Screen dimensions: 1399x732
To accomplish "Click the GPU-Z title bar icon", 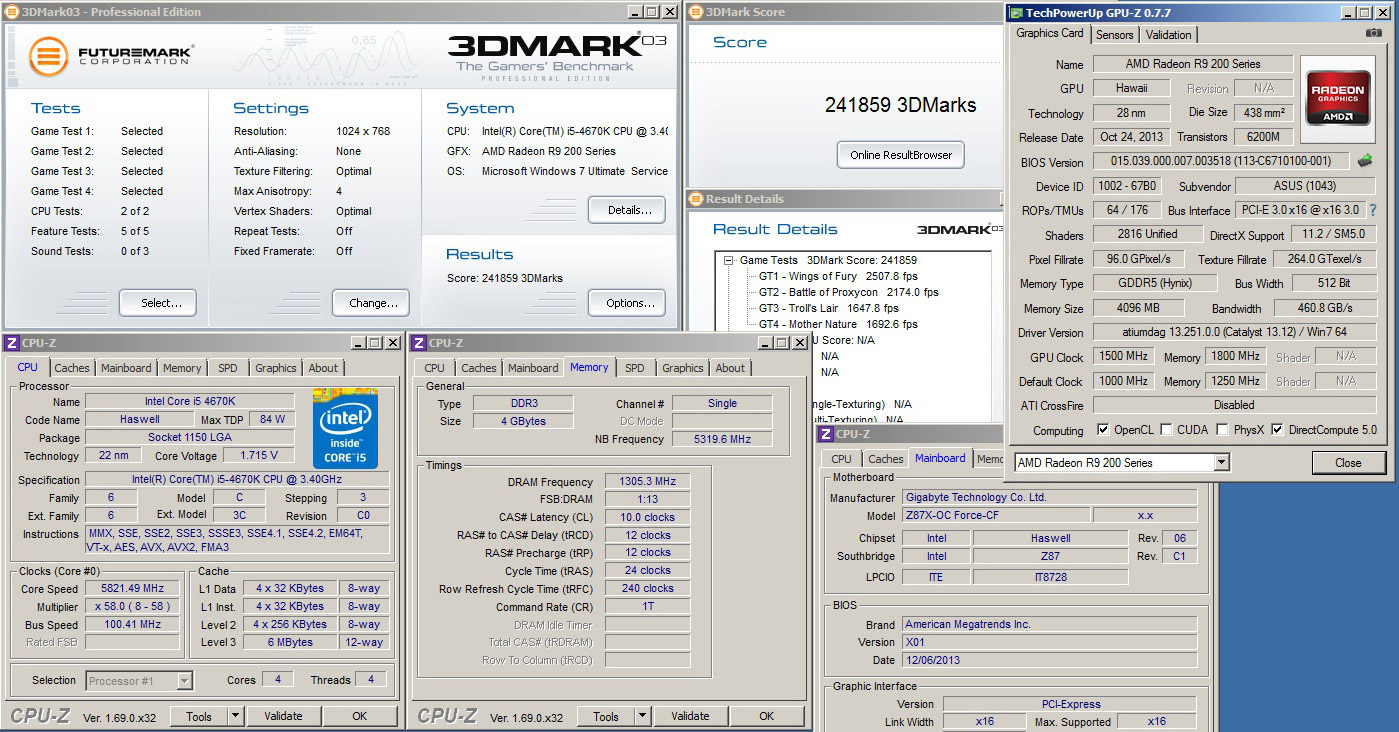I will (x=1016, y=12).
